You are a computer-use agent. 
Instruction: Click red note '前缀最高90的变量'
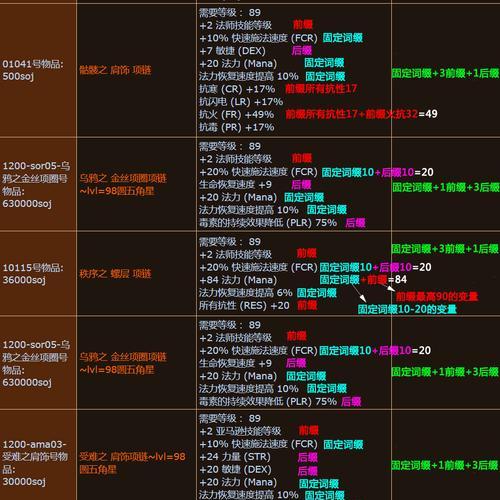click(437, 296)
